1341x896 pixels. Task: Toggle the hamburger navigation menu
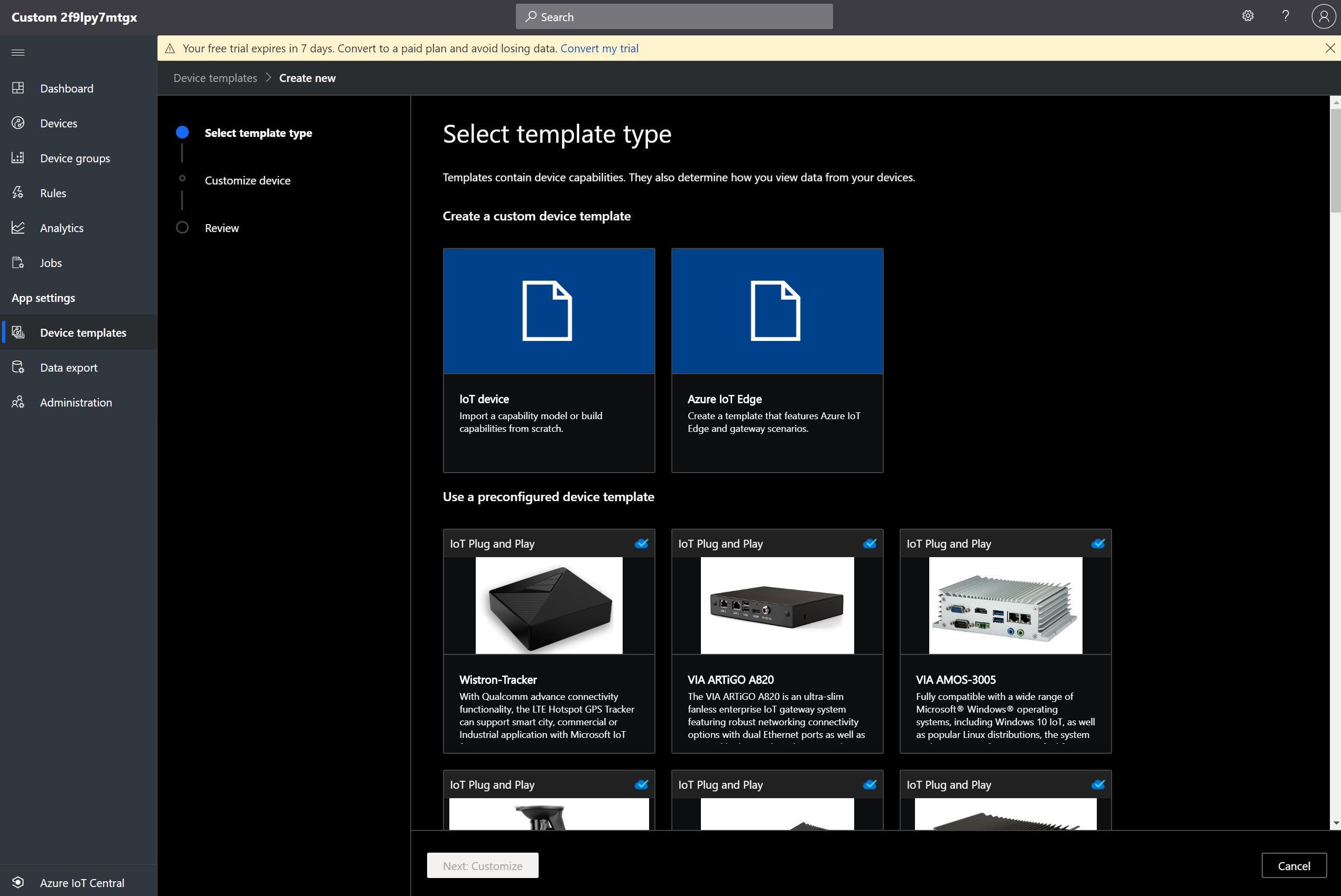coord(18,52)
